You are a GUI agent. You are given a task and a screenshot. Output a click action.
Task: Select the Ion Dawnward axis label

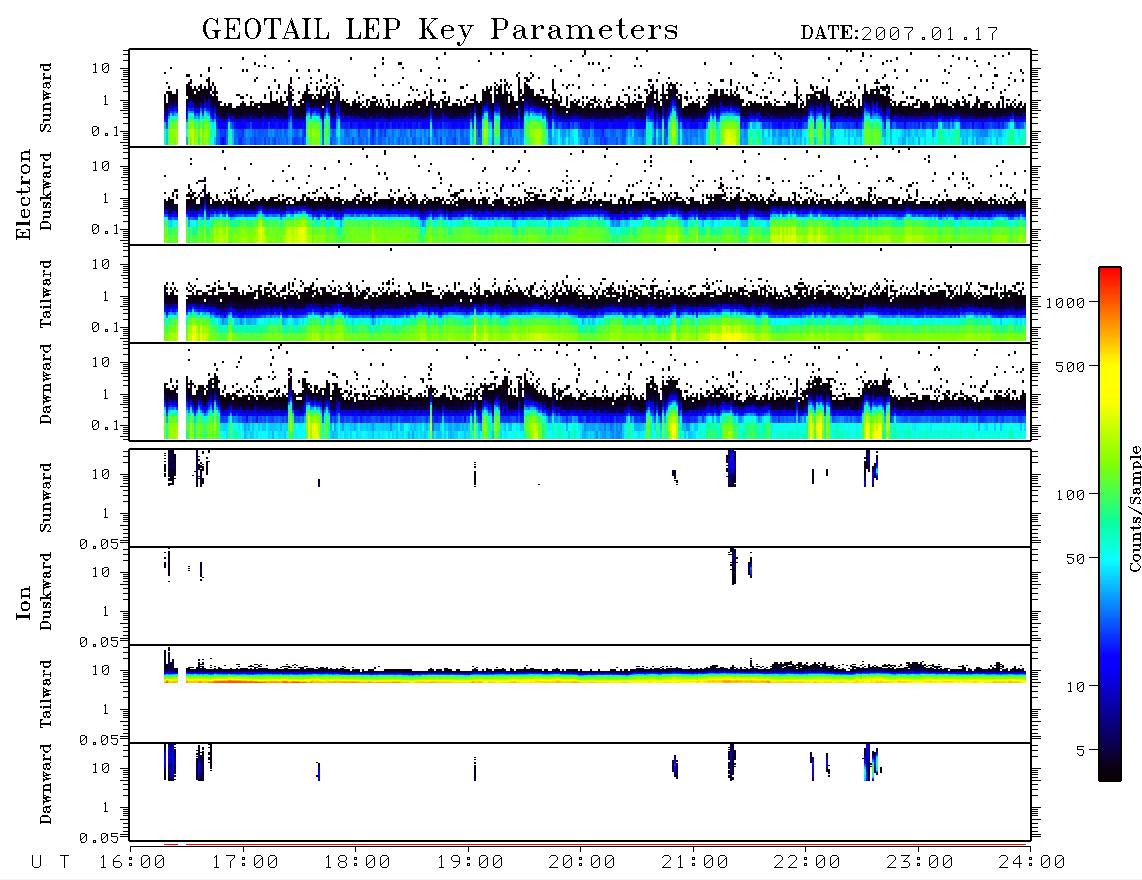pos(45,784)
